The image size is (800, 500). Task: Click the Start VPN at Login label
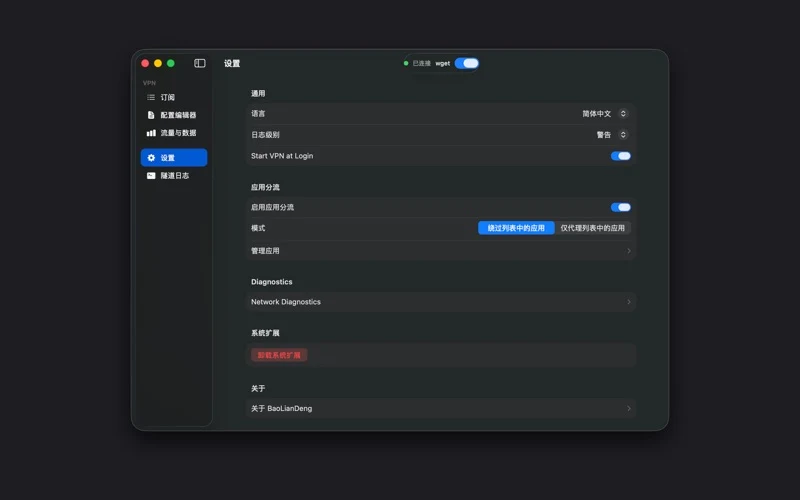(x=282, y=156)
